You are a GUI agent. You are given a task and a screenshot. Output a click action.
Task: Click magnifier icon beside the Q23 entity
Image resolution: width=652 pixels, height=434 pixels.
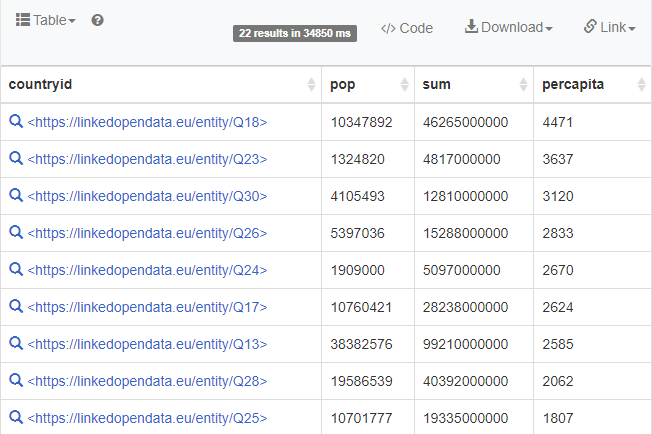[x=16, y=159]
